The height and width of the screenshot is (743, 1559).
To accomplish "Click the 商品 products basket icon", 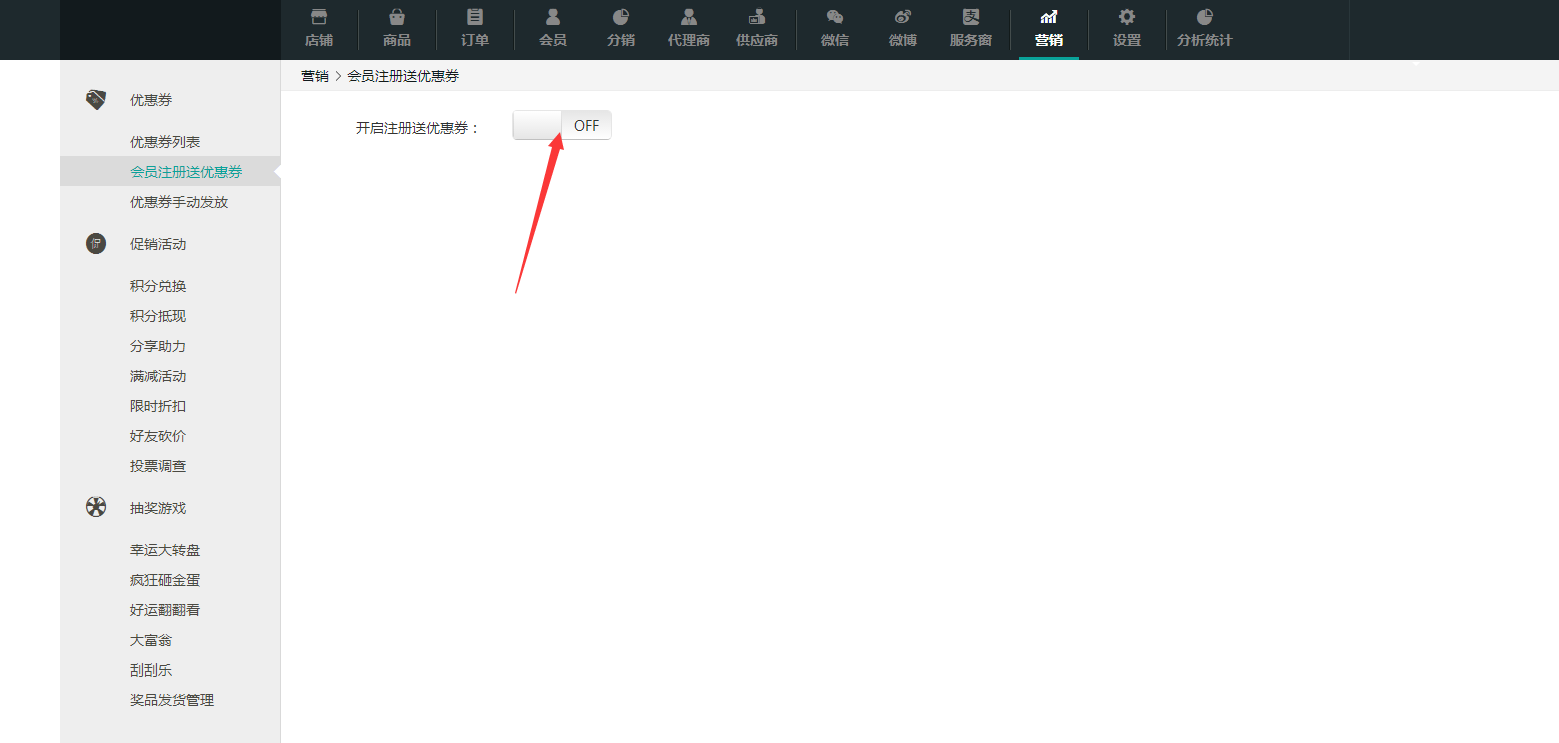I will (397, 17).
